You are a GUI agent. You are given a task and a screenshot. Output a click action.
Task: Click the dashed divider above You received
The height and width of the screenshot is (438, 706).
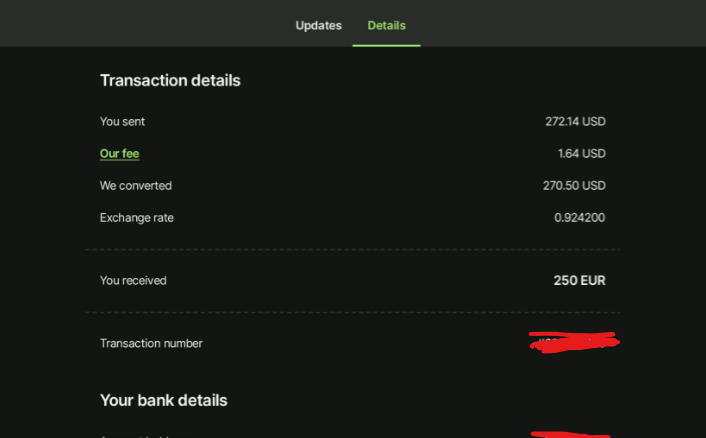[x=352, y=249]
